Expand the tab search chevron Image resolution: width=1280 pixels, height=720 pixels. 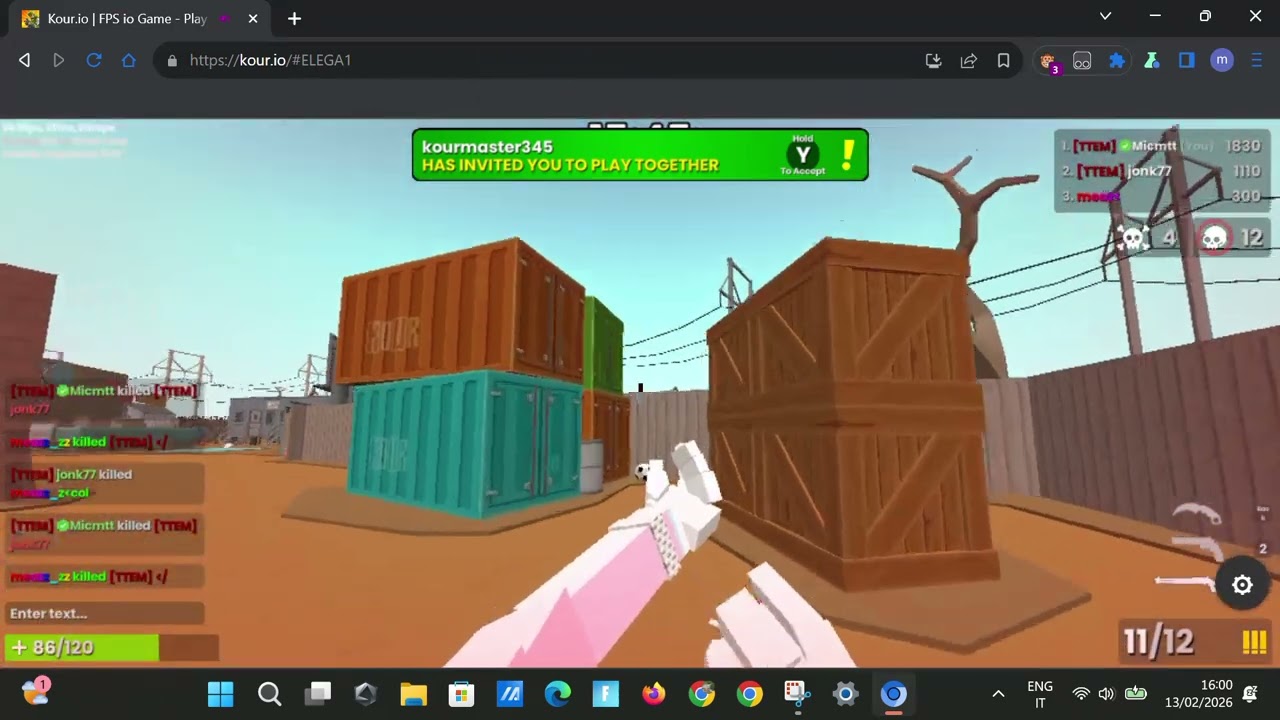[x=1105, y=16]
